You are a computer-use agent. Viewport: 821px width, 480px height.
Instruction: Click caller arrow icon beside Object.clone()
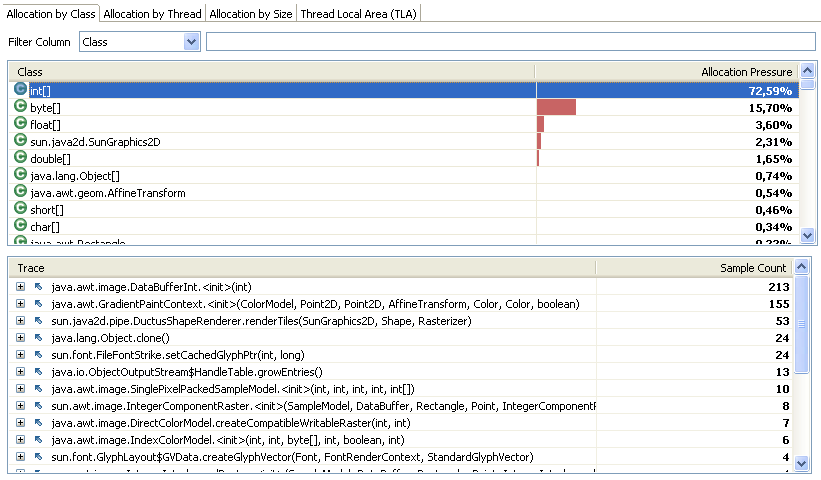coord(38,338)
